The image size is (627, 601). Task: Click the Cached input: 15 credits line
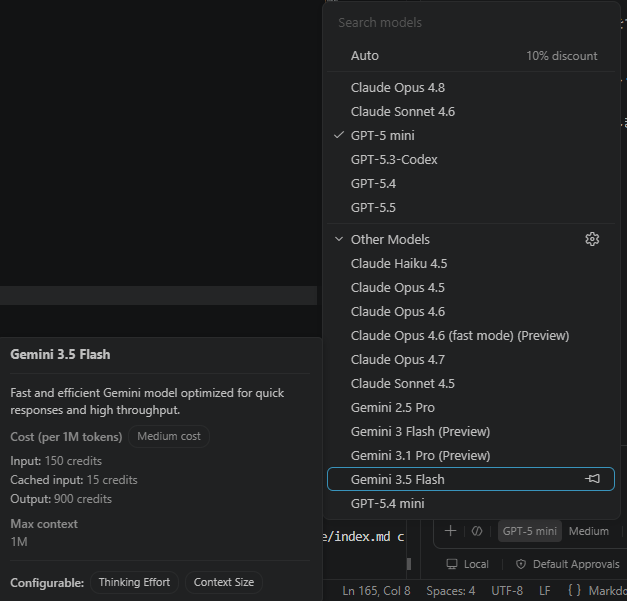click(x=74, y=480)
